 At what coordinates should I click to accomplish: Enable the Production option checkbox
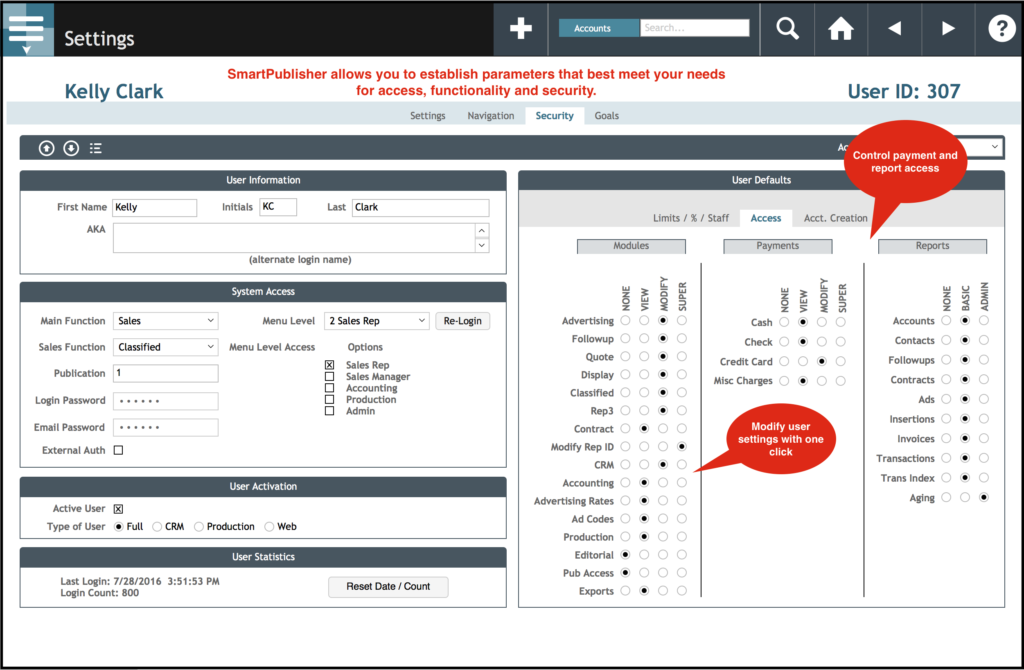click(x=329, y=399)
